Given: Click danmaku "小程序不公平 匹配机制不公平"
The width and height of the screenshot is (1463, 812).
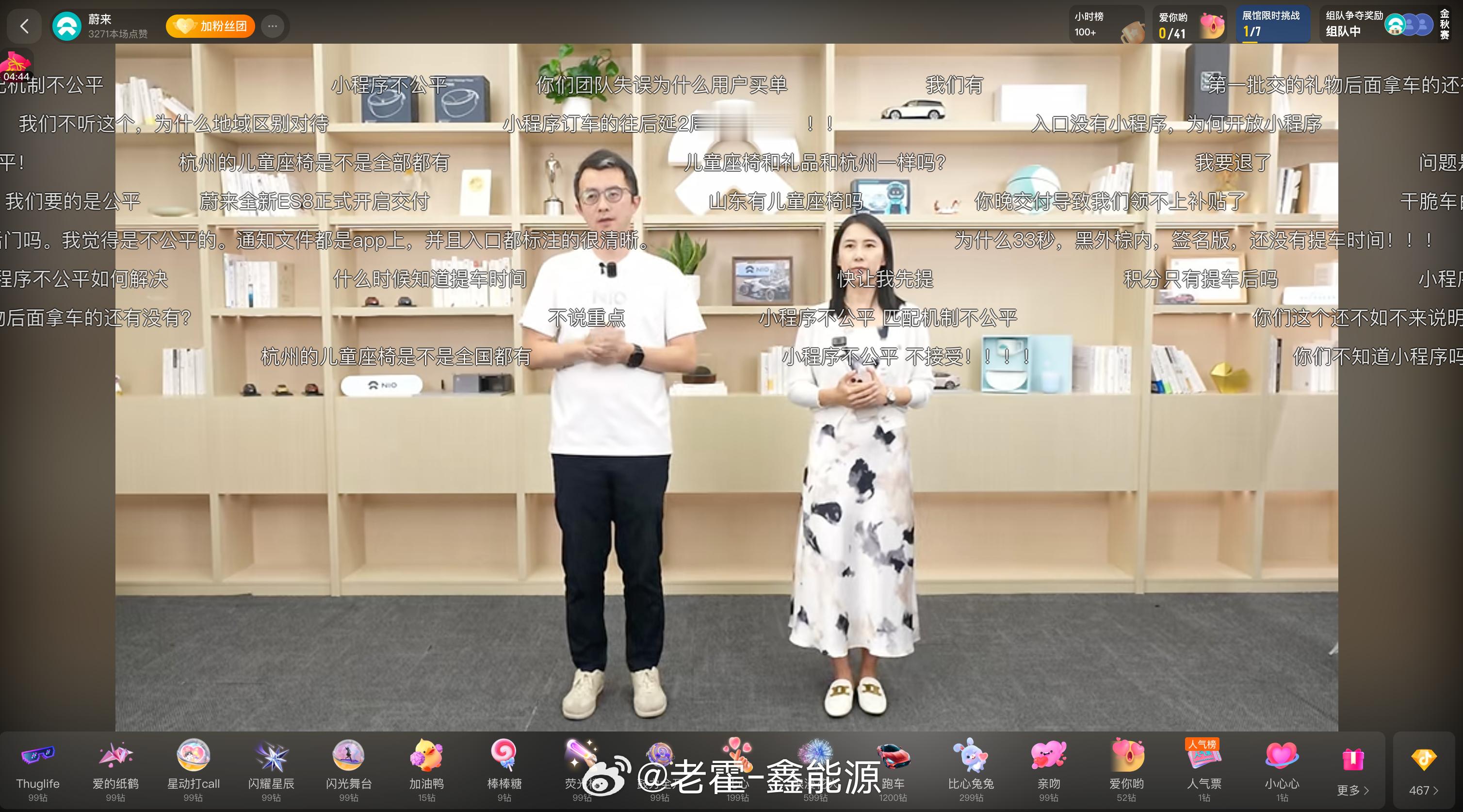Looking at the screenshot, I should 888,317.
